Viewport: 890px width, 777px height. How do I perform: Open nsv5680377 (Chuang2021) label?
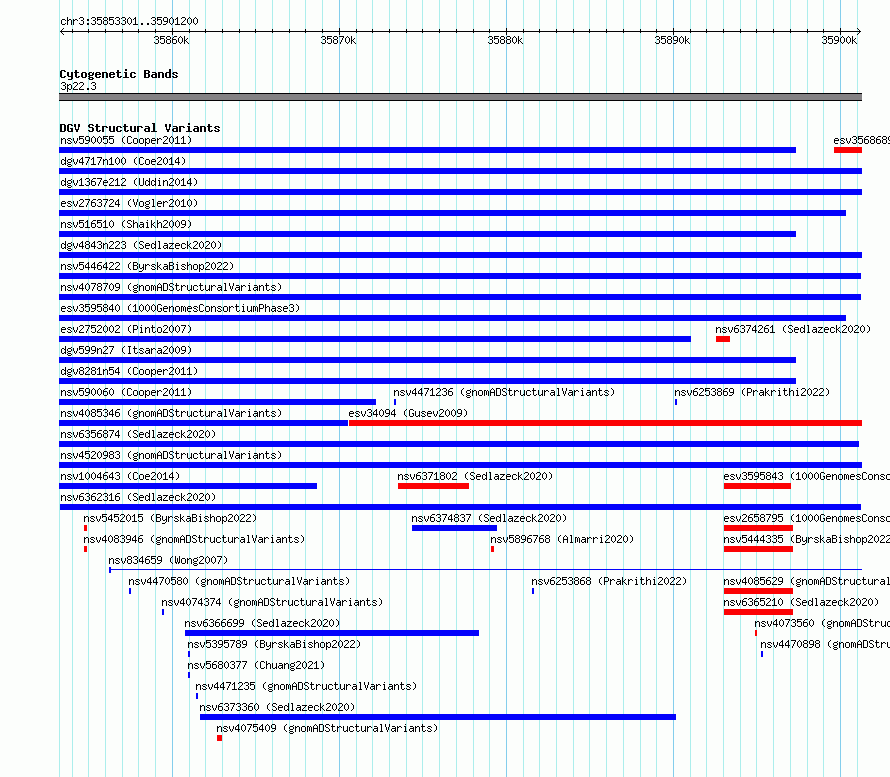256,665
